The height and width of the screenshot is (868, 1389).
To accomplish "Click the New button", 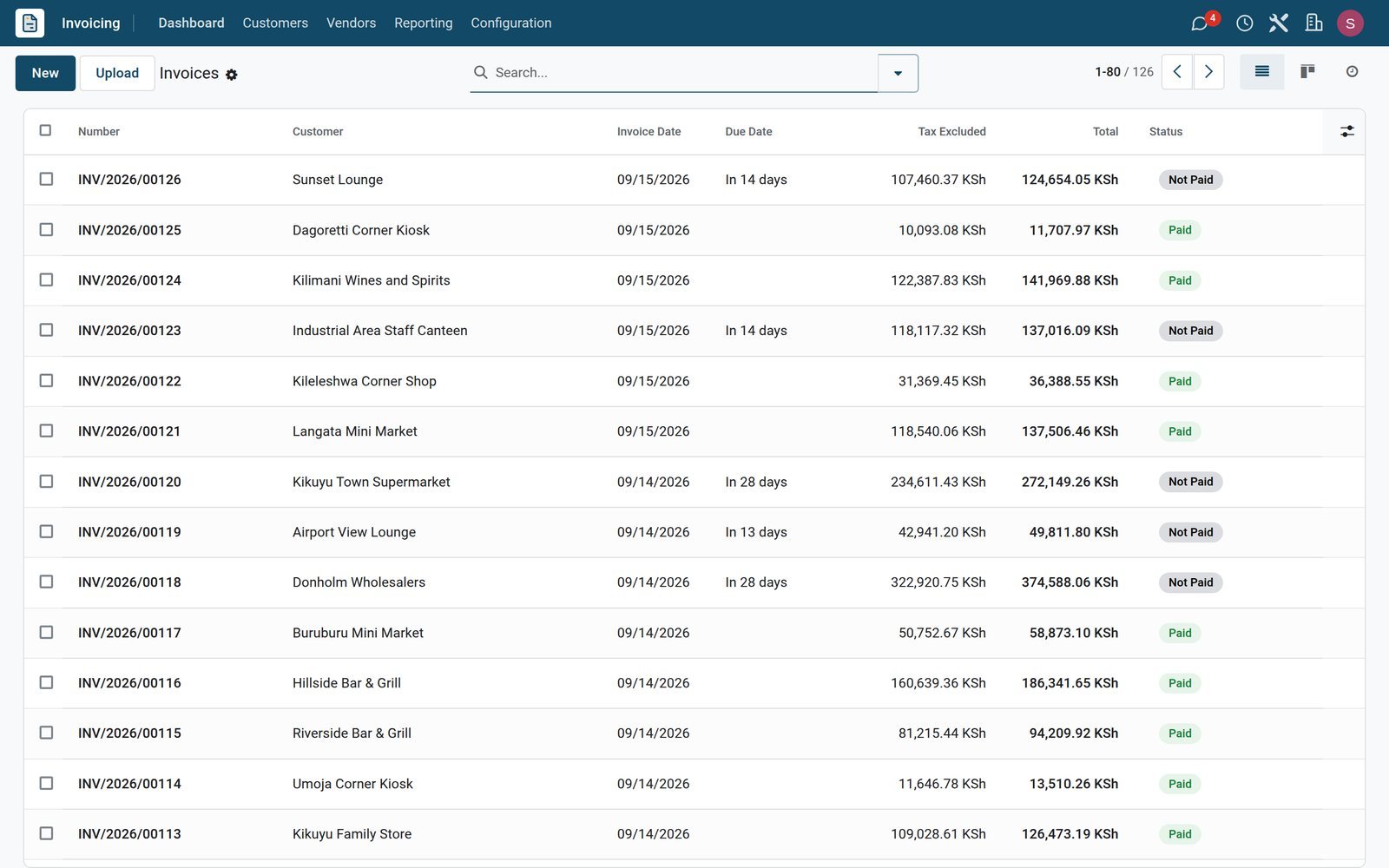I will pyautogui.click(x=45, y=73).
